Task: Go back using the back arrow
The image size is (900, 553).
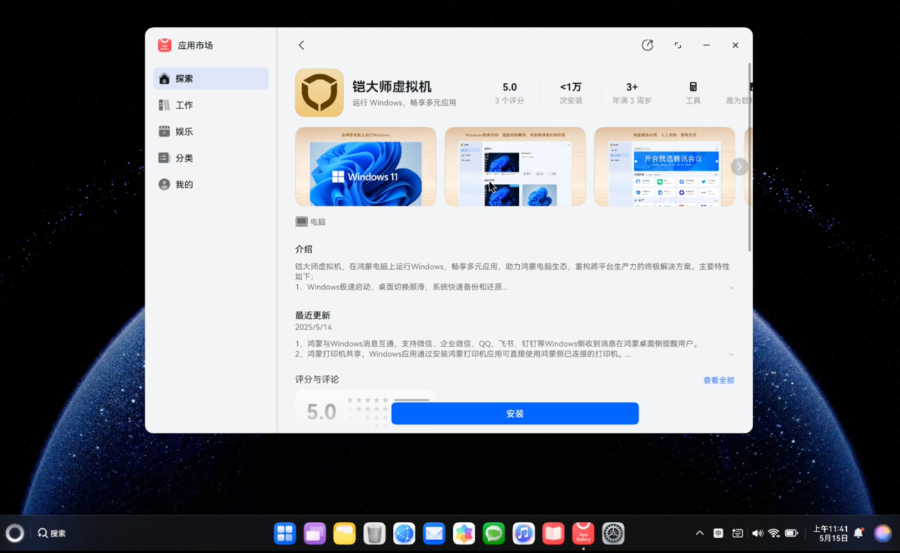Action: [x=301, y=45]
